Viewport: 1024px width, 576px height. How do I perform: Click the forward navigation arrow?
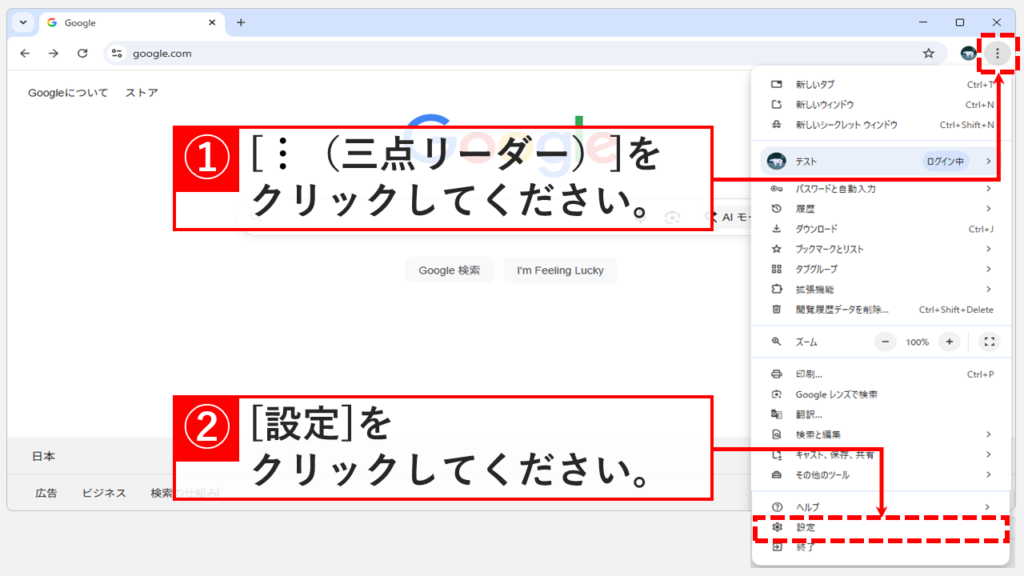[x=53, y=53]
